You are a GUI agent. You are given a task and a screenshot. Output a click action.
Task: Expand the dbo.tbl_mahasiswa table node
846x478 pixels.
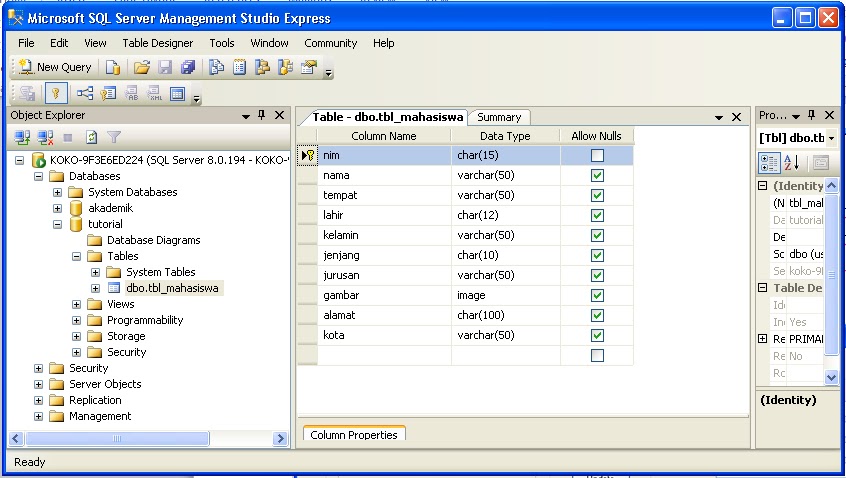point(95,288)
